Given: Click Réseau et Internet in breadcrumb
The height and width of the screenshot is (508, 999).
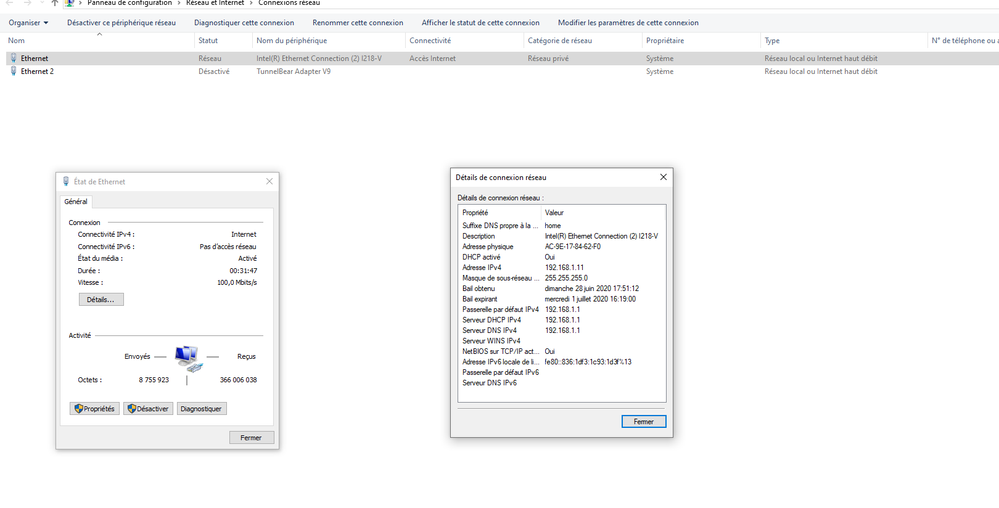Looking at the screenshot, I should (215, 3).
